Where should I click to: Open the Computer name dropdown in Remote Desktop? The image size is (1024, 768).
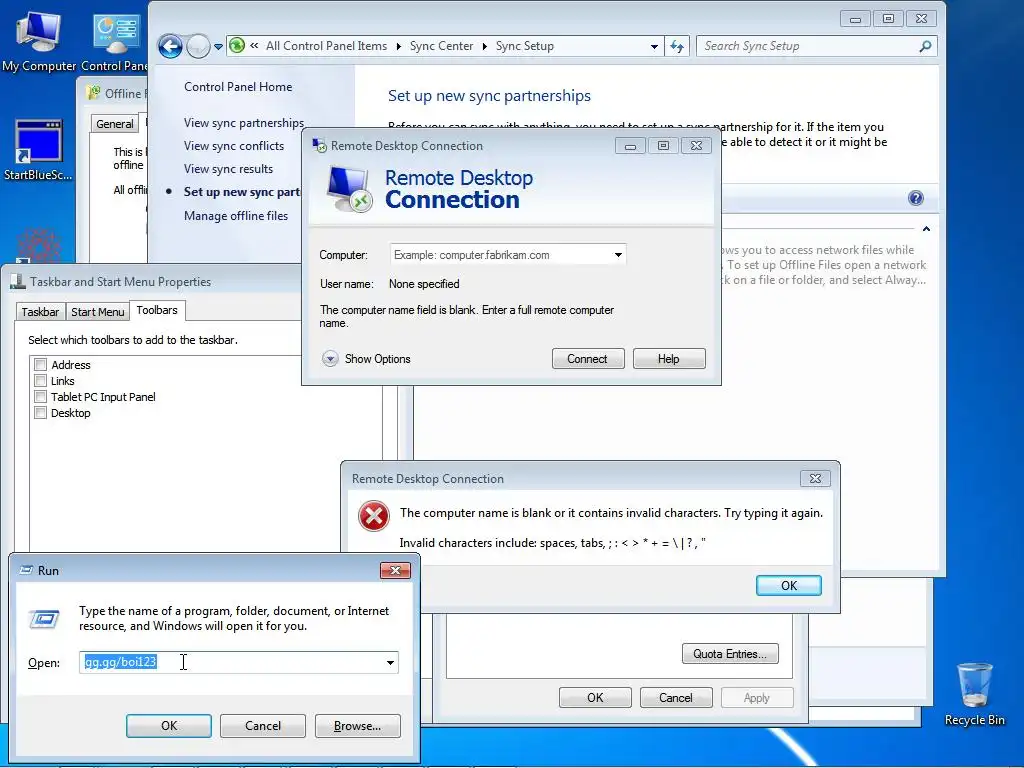pos(618,255)
